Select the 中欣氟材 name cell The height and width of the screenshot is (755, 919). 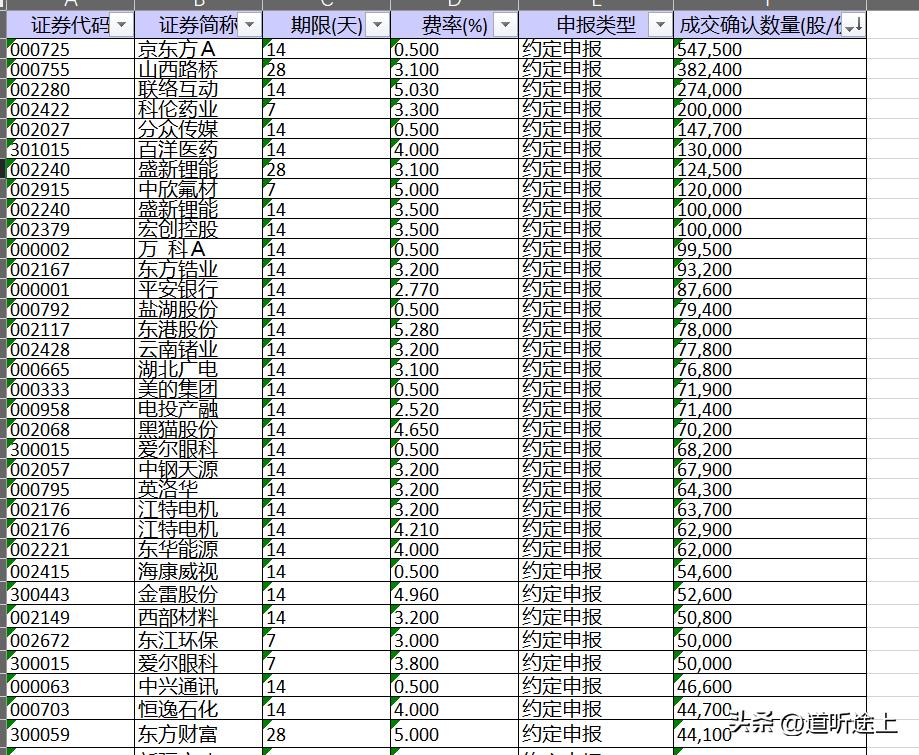click(x=198, y=189)
